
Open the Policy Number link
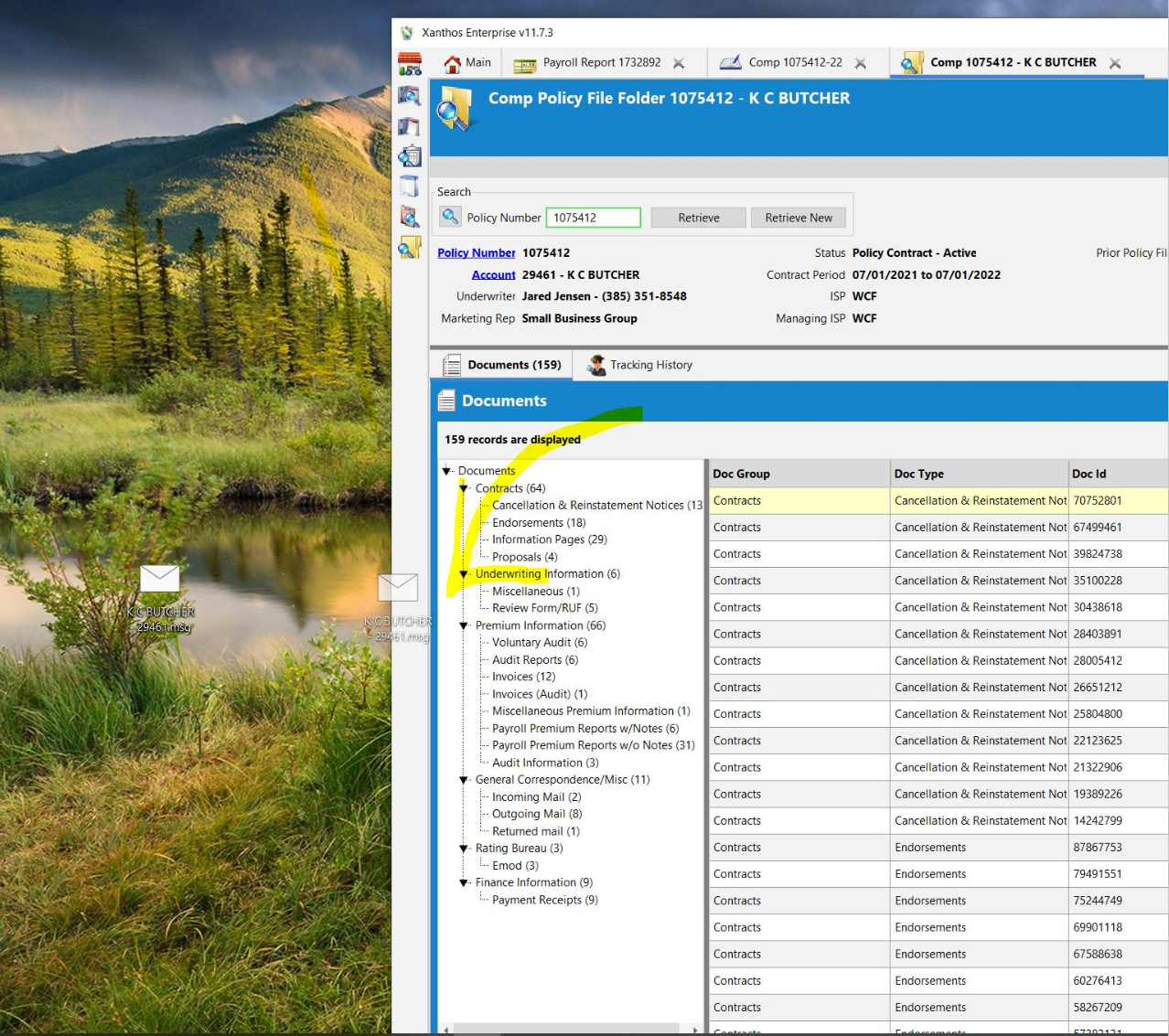(x=477, y=253)
